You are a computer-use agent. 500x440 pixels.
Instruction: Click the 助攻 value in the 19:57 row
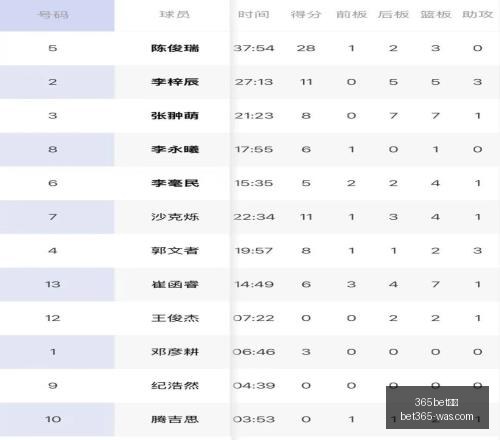point(478,251)
